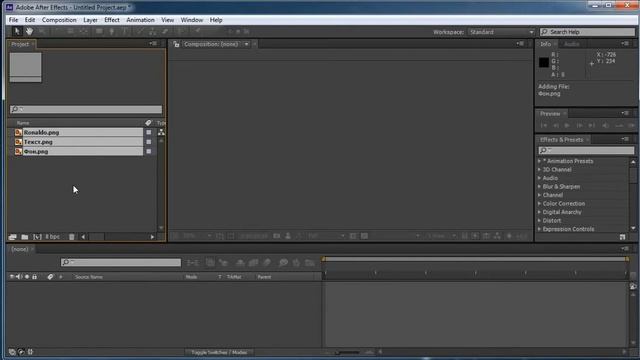Image resolution: width=640 pixels, height=360 pixels.
Task: Open the Project flowchart view icon
Action: tap(162, 132)
